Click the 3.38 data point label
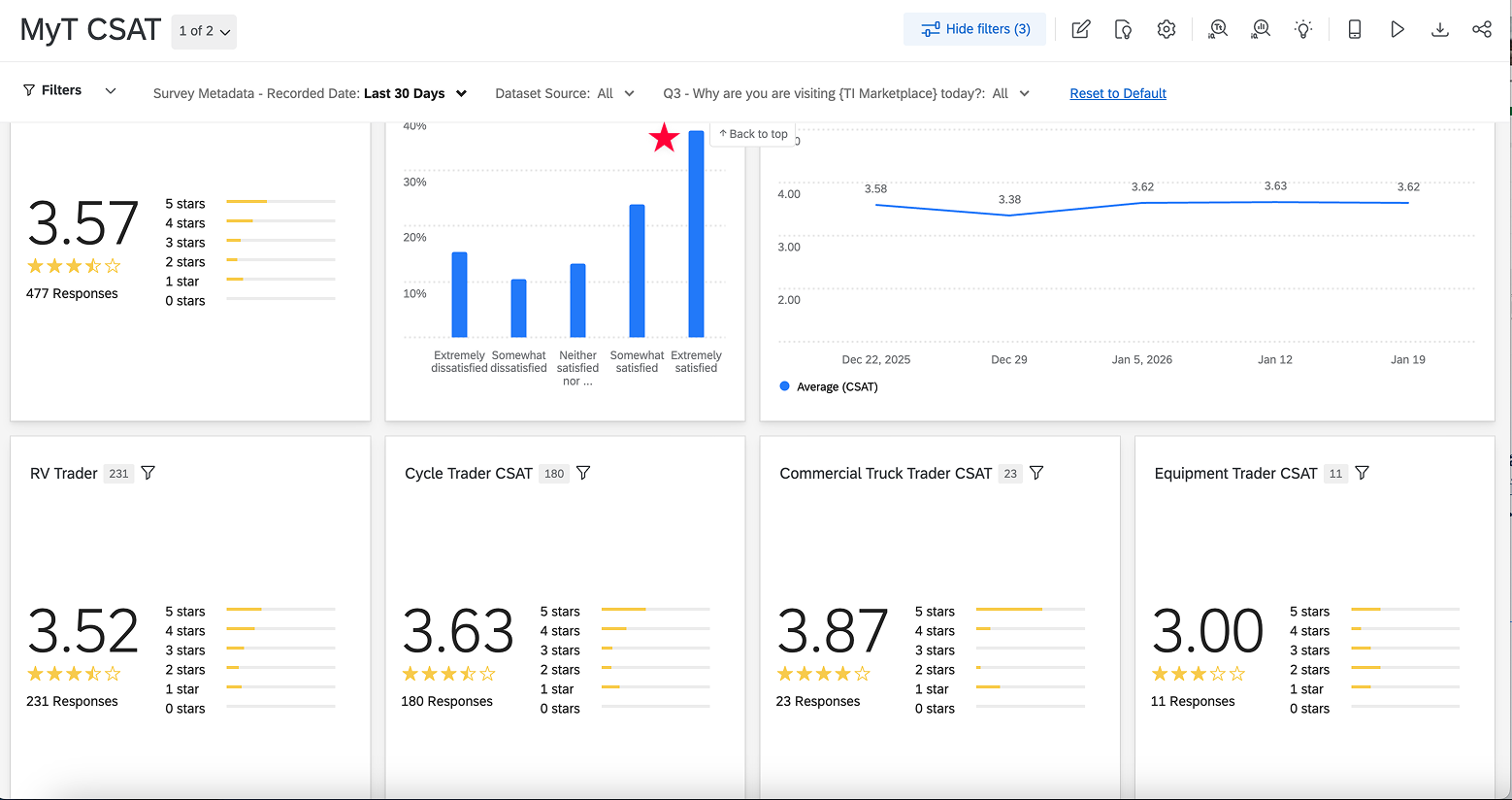Screen dimensions: 1512x800 point(1009,200)
